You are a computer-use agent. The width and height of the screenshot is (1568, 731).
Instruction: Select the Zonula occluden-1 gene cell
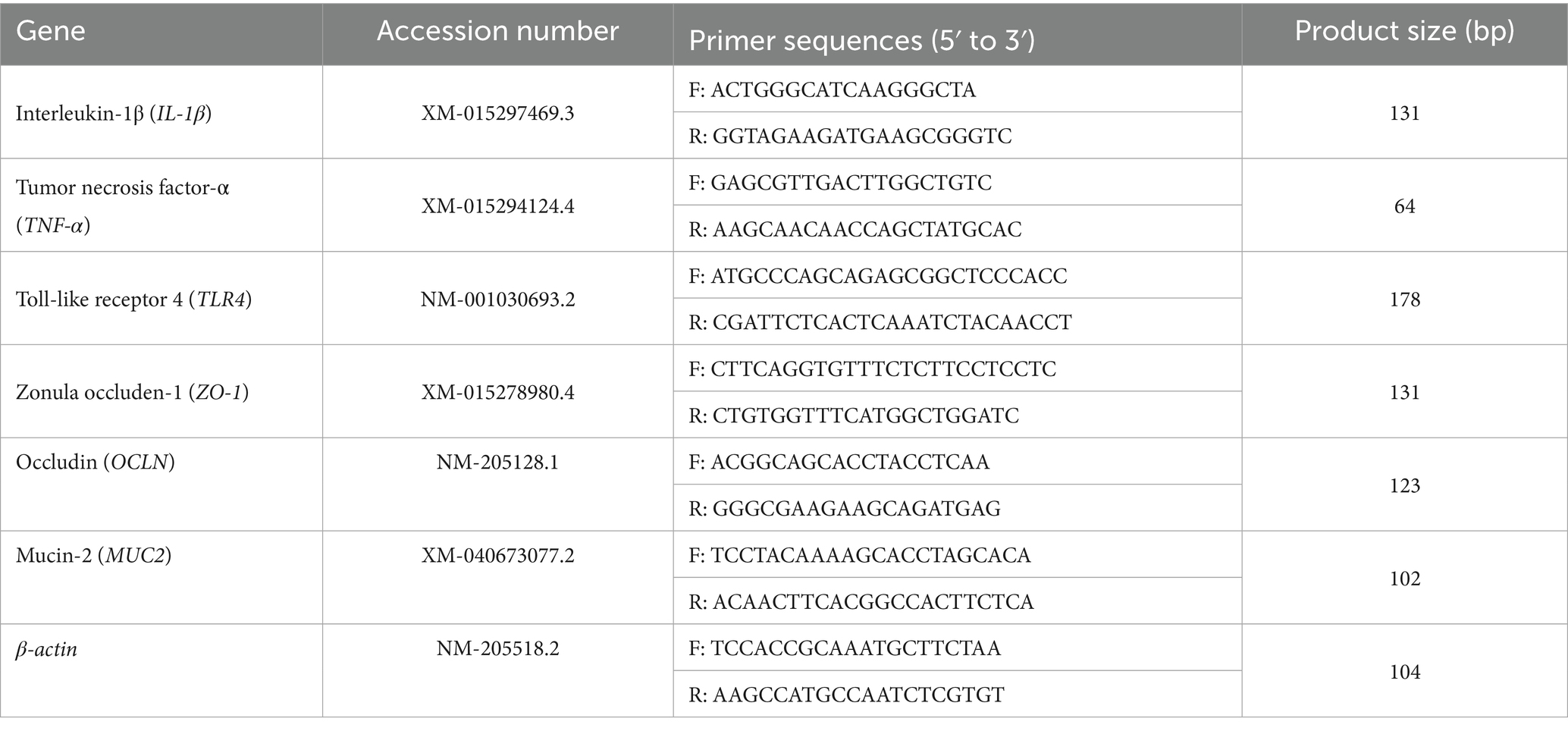coord(132,393)
